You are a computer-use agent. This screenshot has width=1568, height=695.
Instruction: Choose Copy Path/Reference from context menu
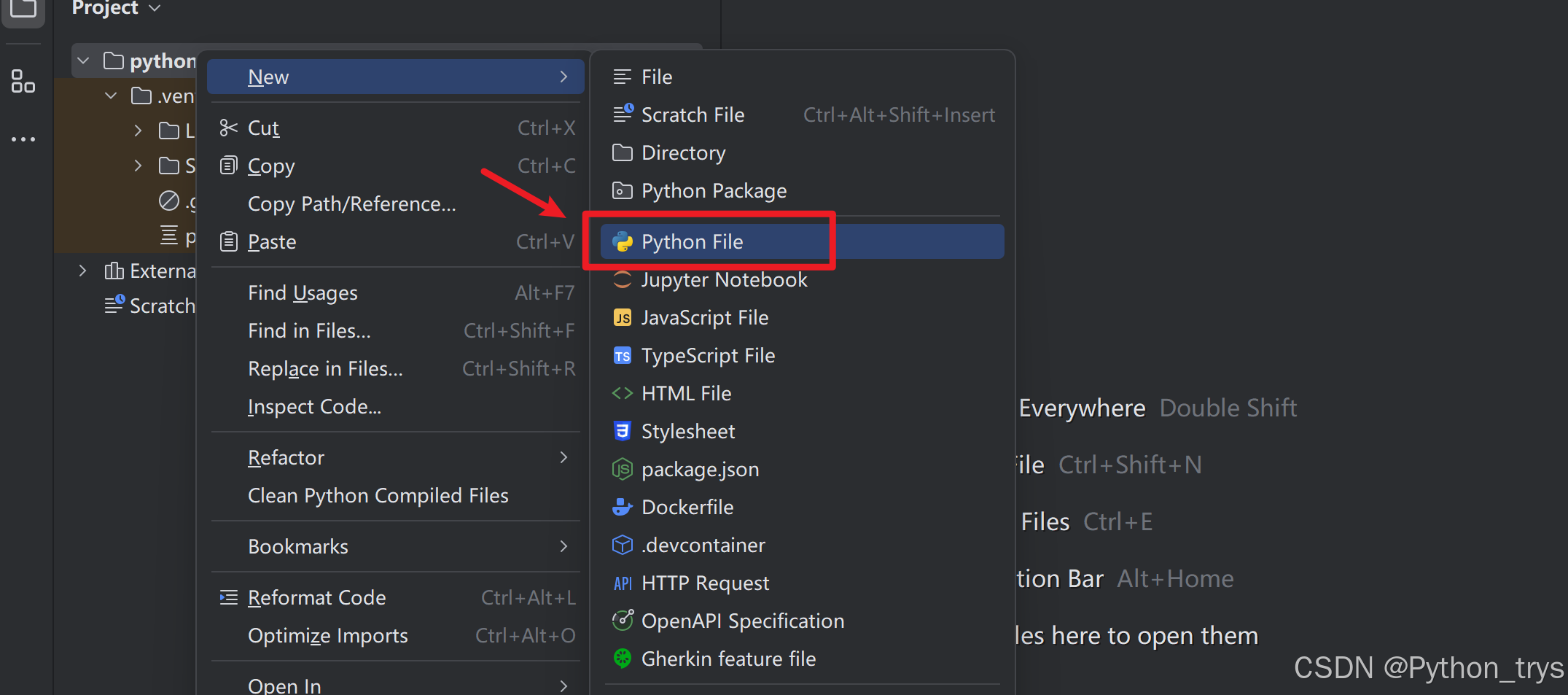coord(352,204)
